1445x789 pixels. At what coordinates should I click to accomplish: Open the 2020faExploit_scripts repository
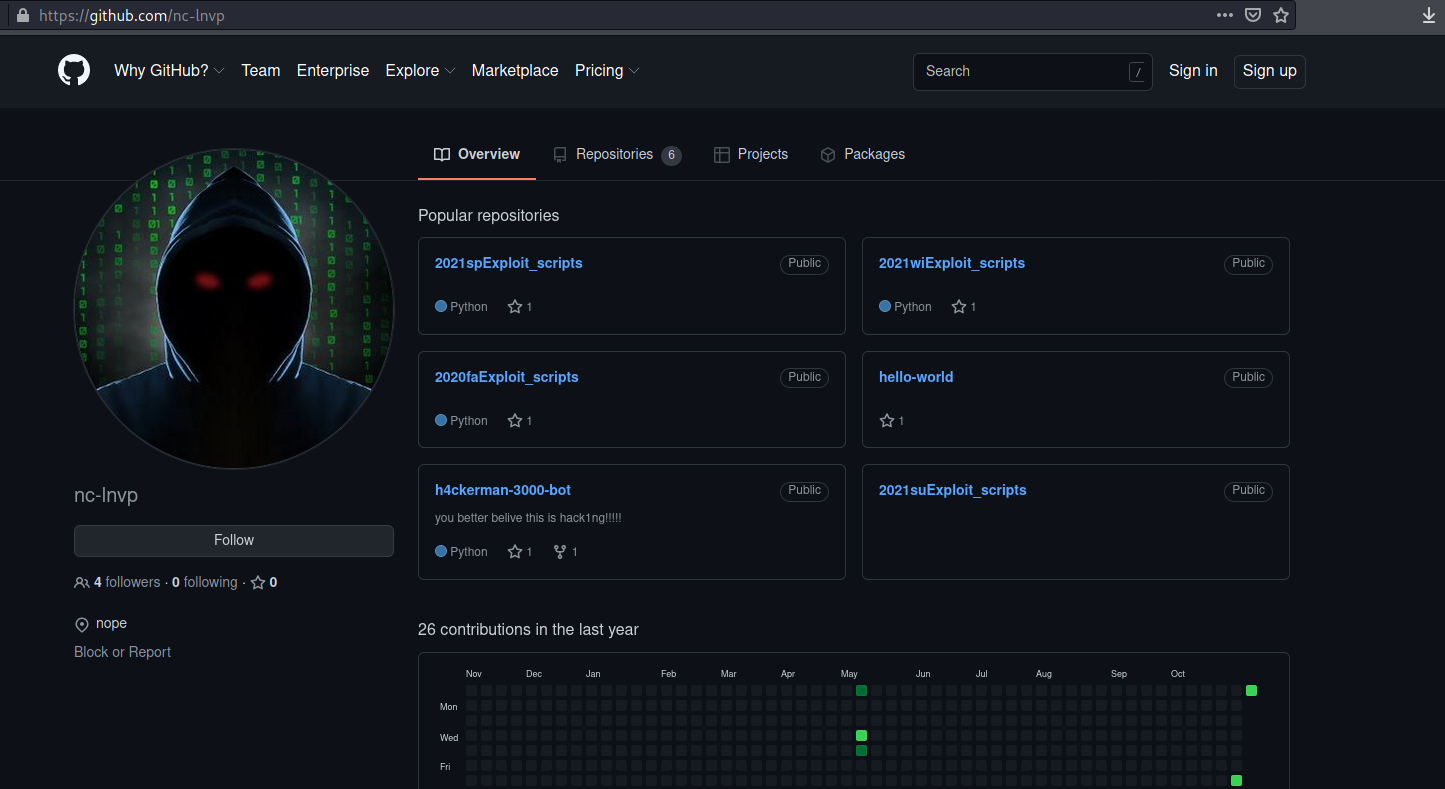point(507,377)
